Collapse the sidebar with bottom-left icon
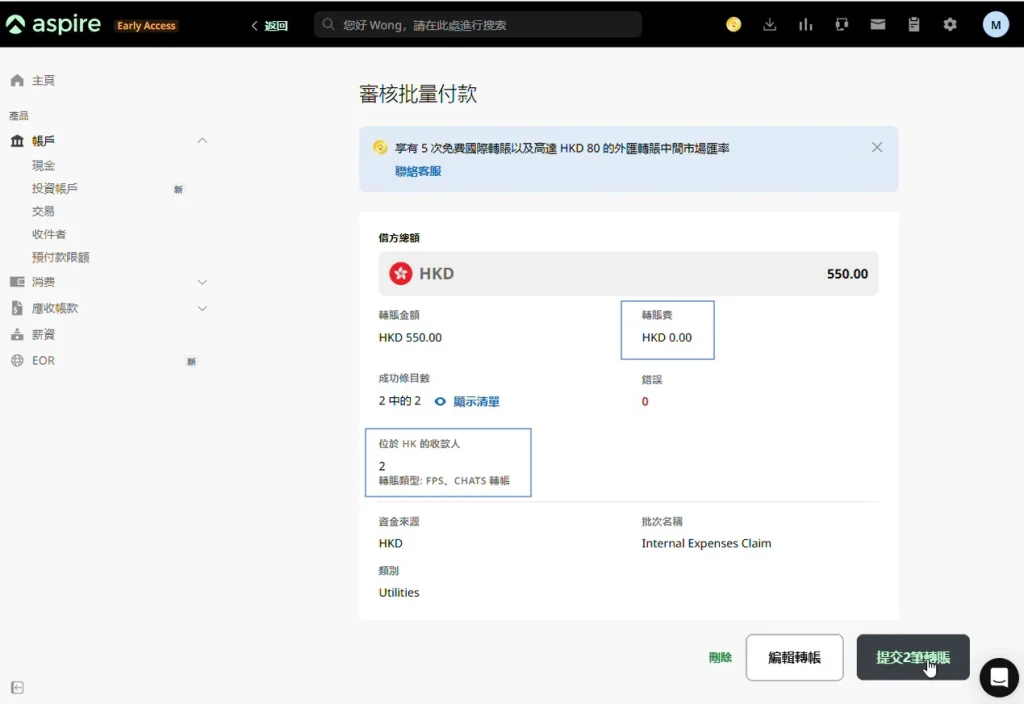This screenshot has width=1024, height=704. pyautogui.click(x=18, y=687)
